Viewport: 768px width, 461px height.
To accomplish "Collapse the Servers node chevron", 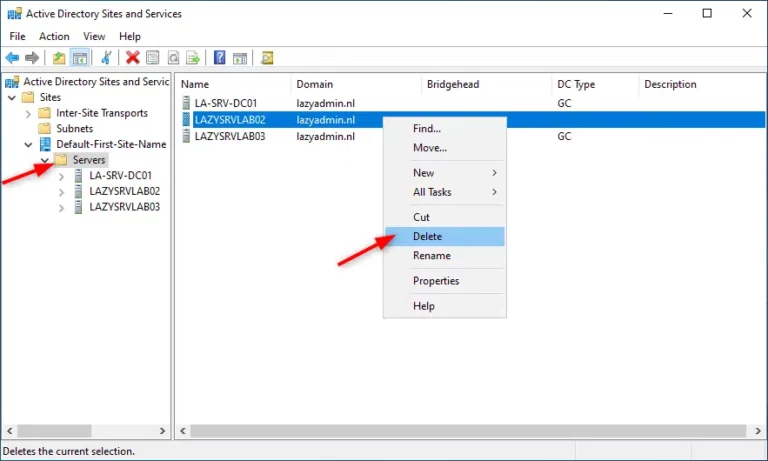I will [45, 160].
